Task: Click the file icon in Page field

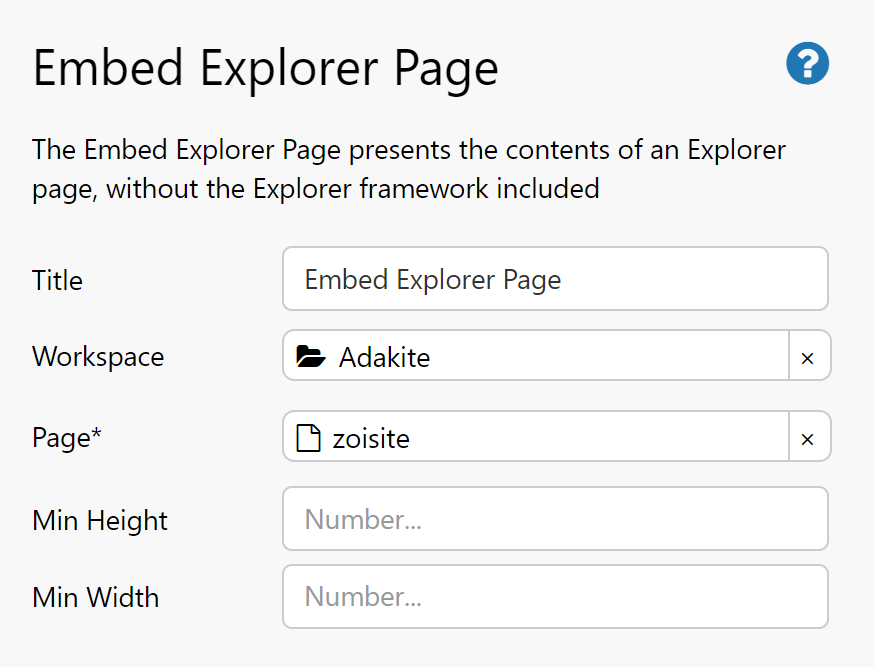Action: coord(309,438)
